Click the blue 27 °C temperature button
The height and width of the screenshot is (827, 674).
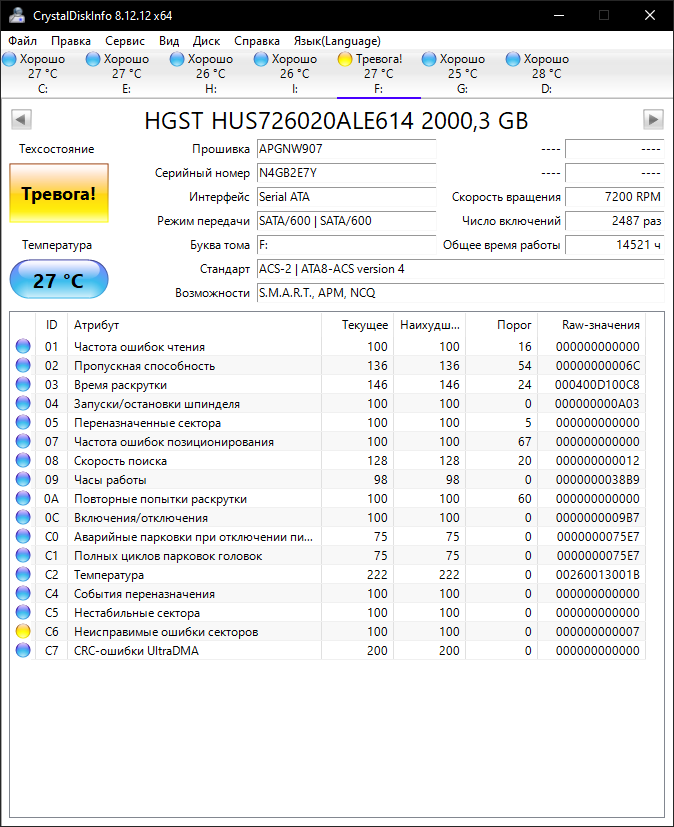click(x=59, y=280)
